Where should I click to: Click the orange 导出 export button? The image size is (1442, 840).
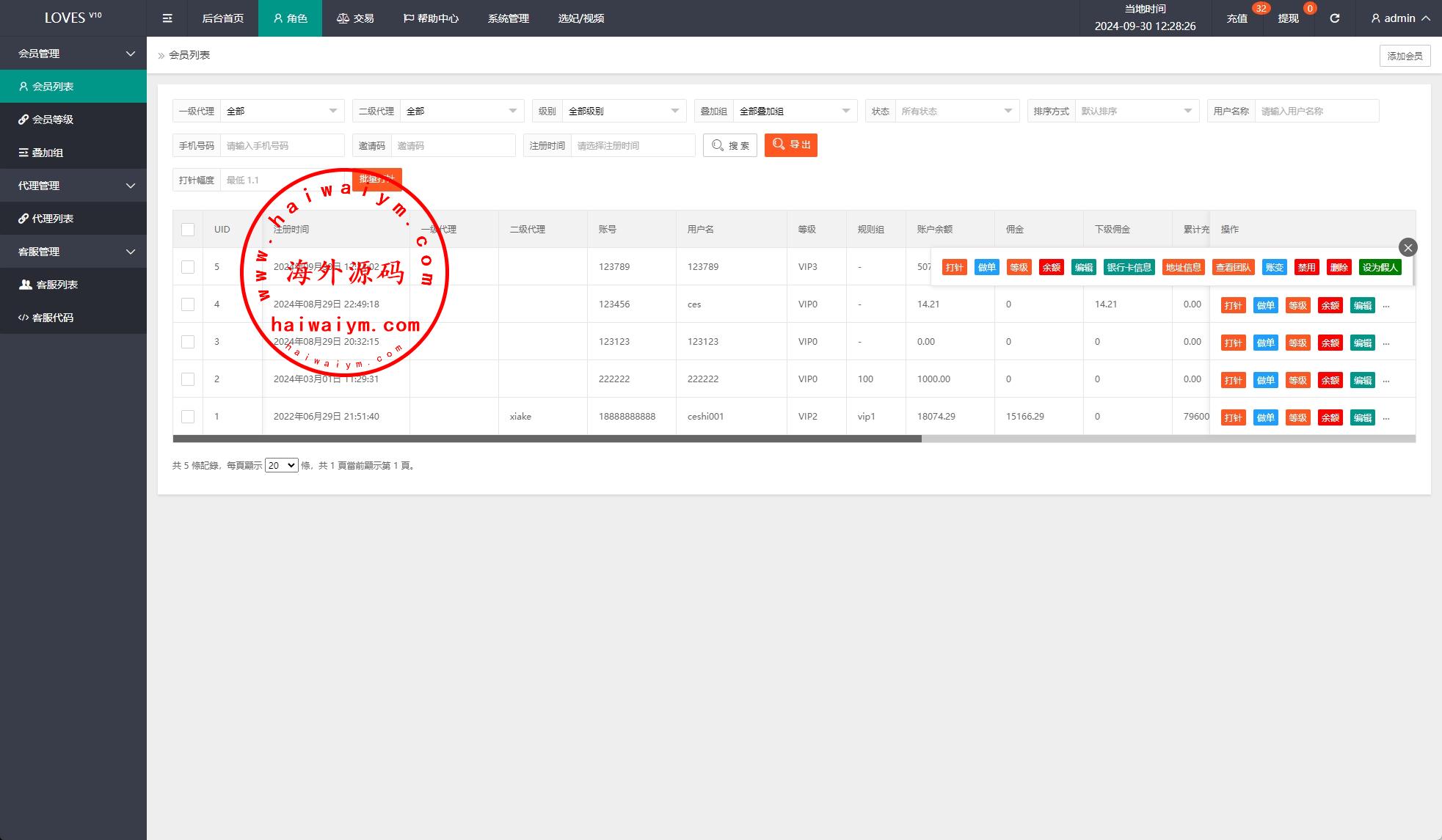point(790,145)
